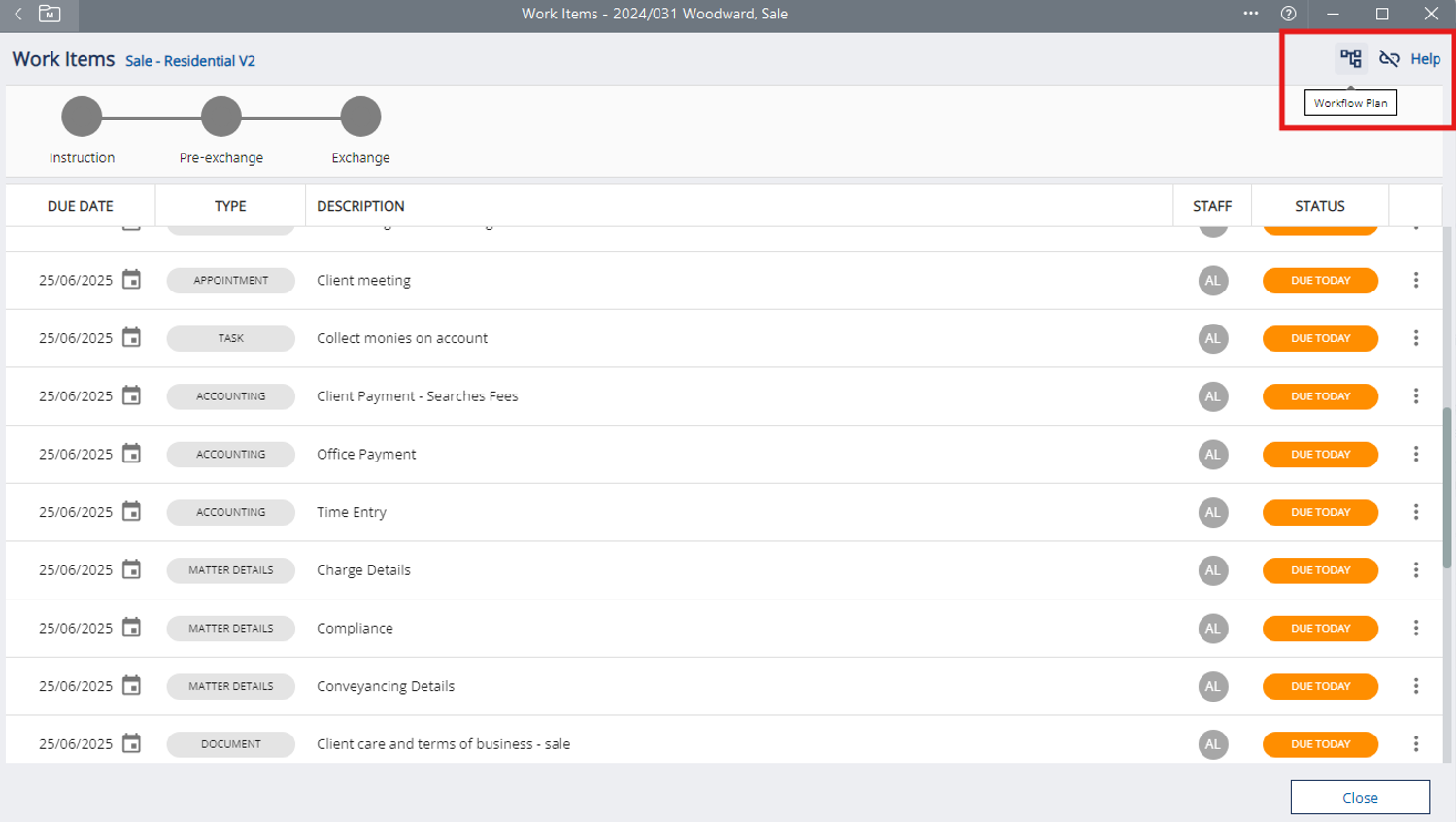Open options menu for Collect monies on account
The height and width of the screenshot is (822, 1456).
[x=1415, y=338]
